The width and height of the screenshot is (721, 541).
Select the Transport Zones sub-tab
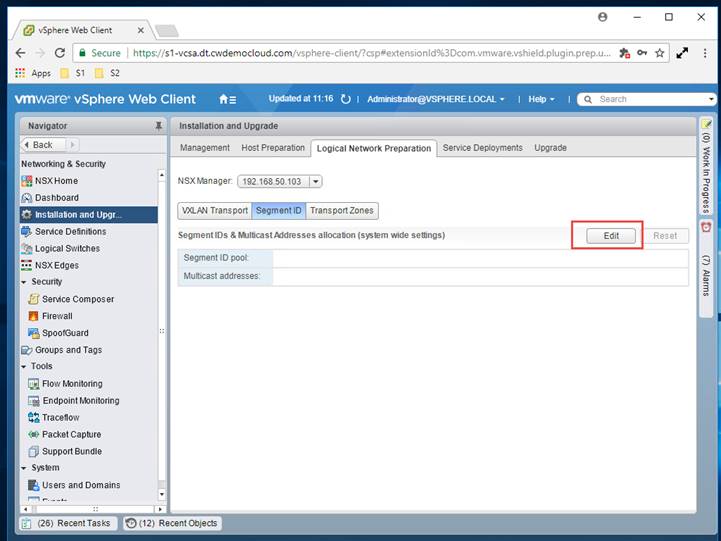[x=342, y=211]
